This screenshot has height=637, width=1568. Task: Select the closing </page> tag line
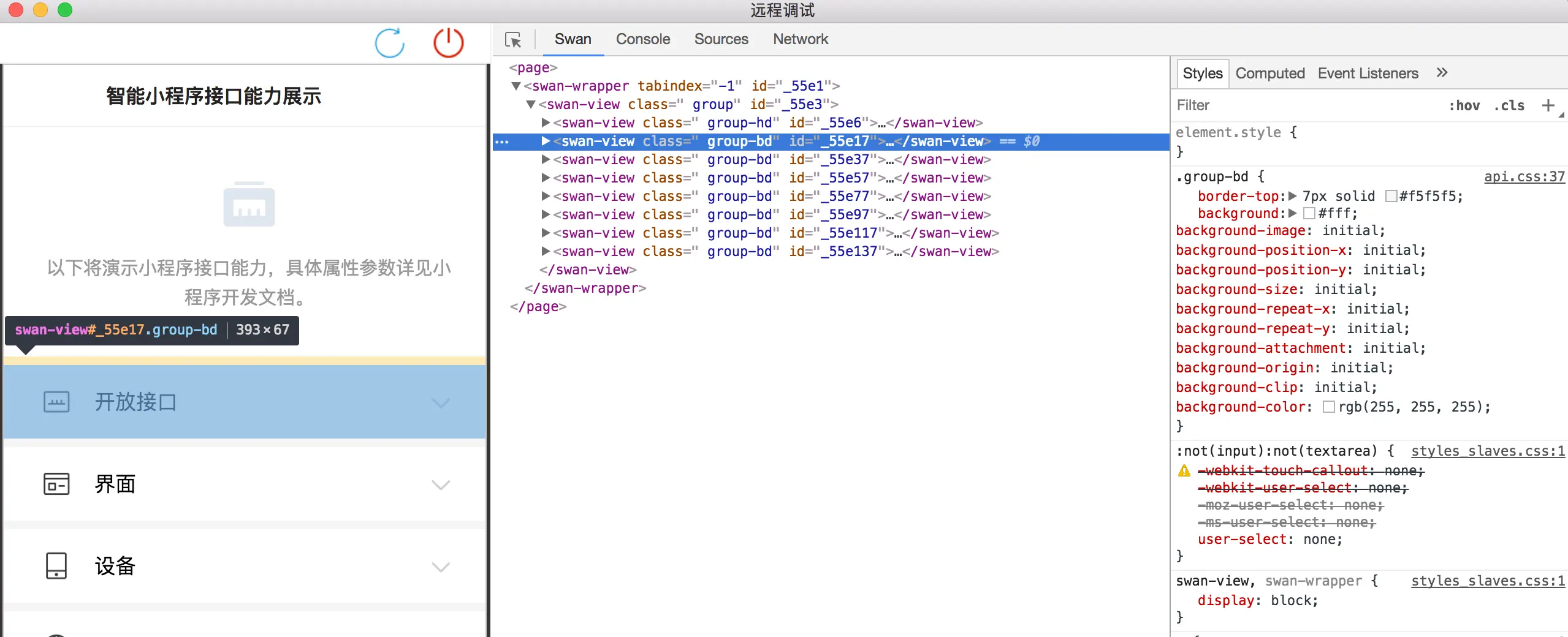[x=538, y=306]
